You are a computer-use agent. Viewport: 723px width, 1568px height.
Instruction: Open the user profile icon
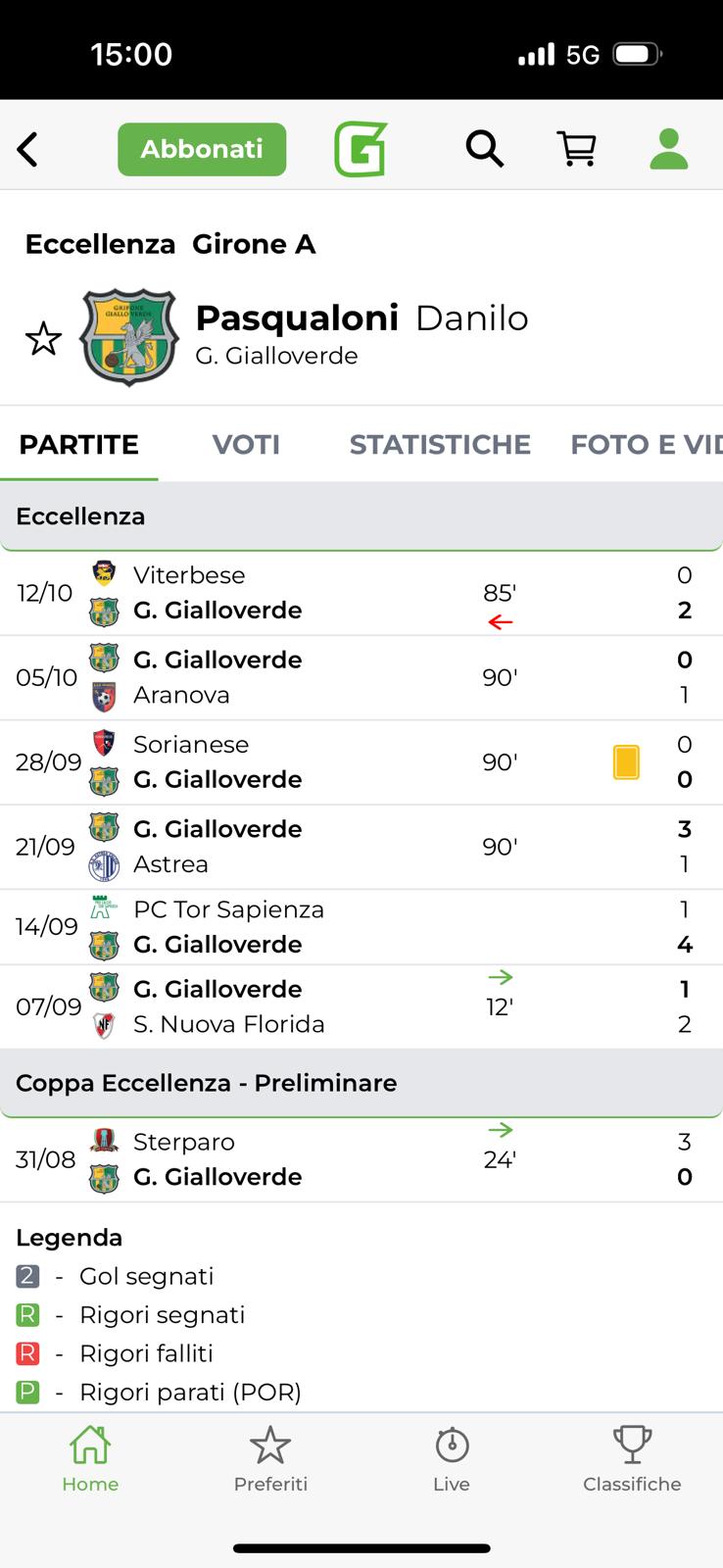point(669,149)
